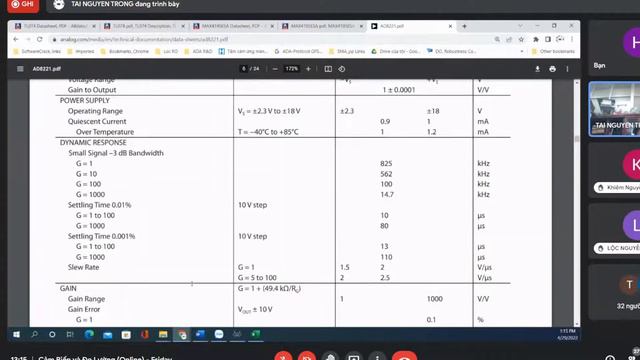Open Windows Start menu
Screen dimensions: 640x360
click(16, 334)
